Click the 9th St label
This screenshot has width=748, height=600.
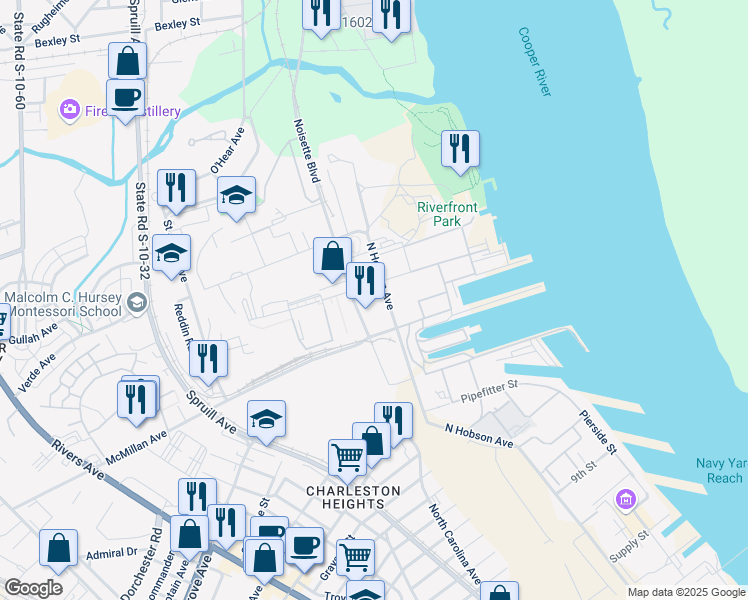(x=584, y=472)
